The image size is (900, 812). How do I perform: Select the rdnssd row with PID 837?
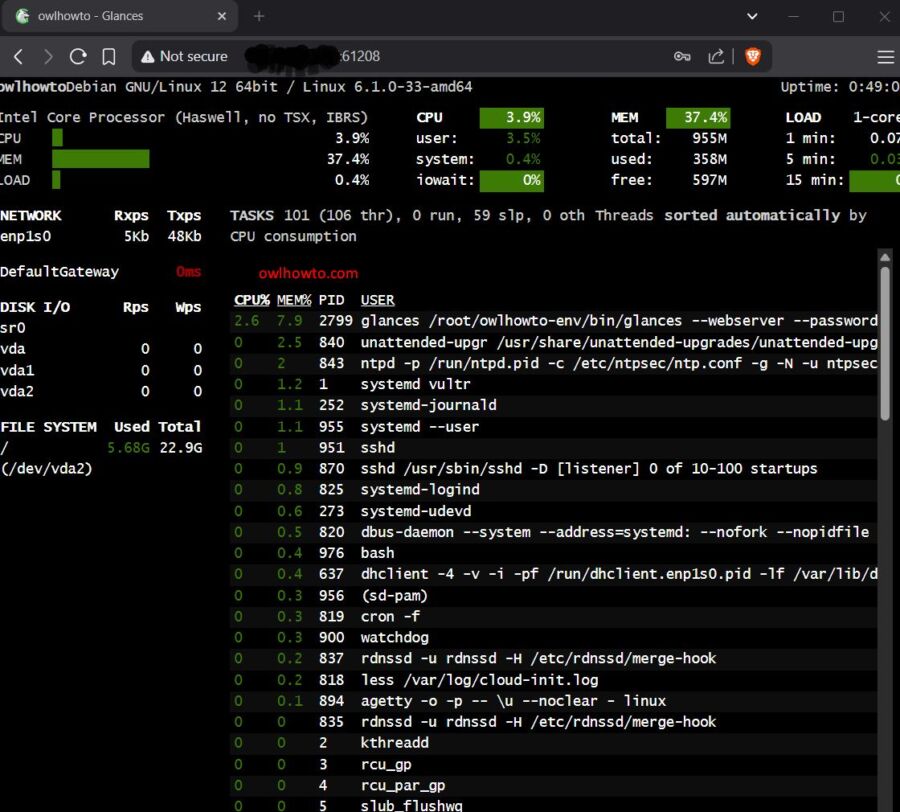coord(553,658)
